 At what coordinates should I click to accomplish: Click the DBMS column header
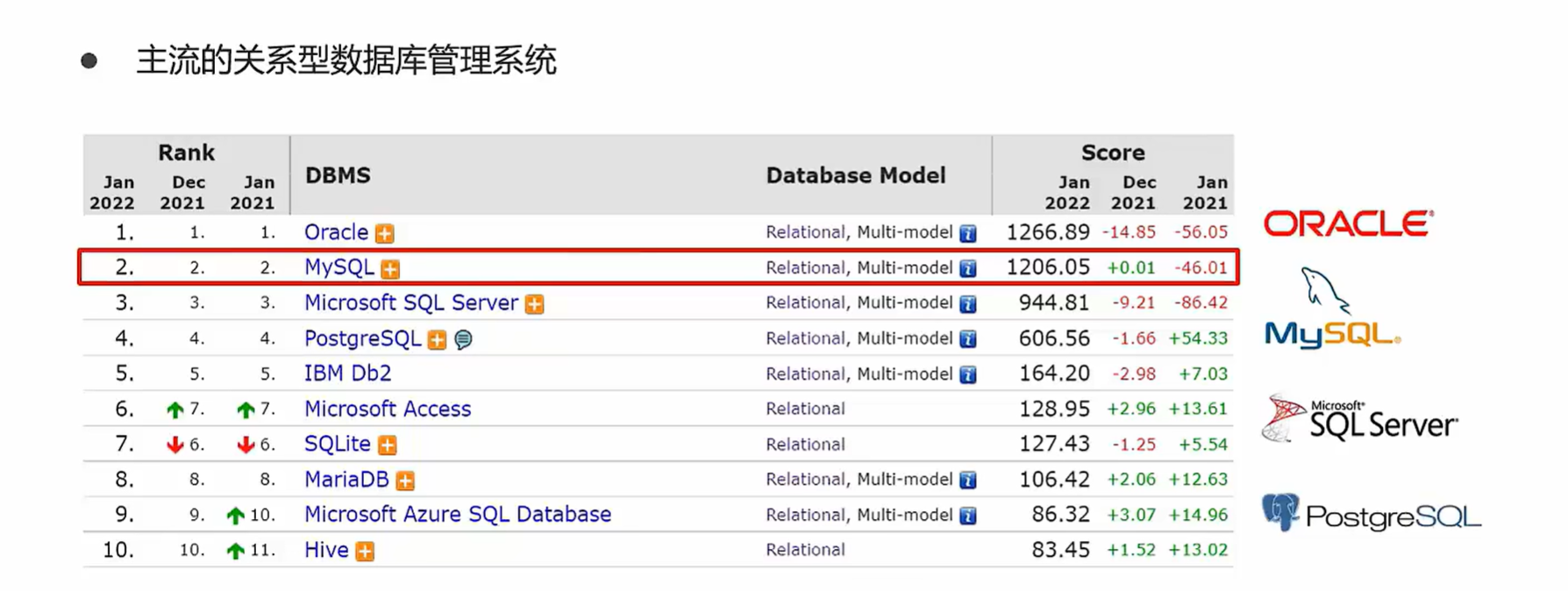pos(338,175)
